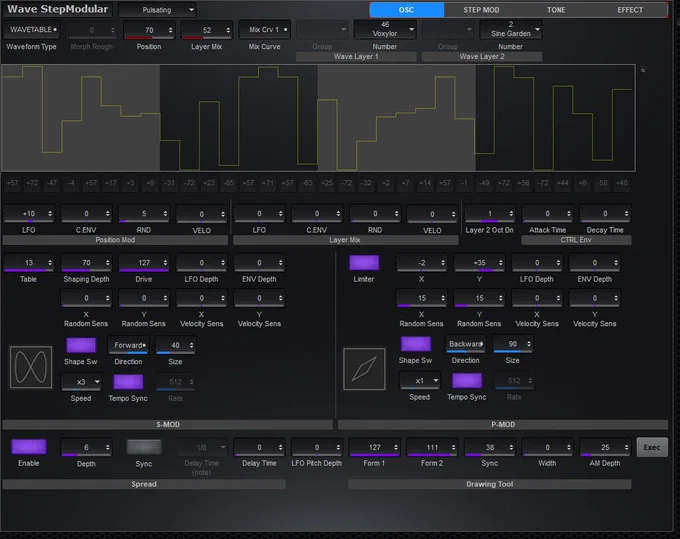The image size is (680, 539).
Task: Toggle P-MOD Tempo Sync switch
Action: pyautogui.click(x=467, y=380)
